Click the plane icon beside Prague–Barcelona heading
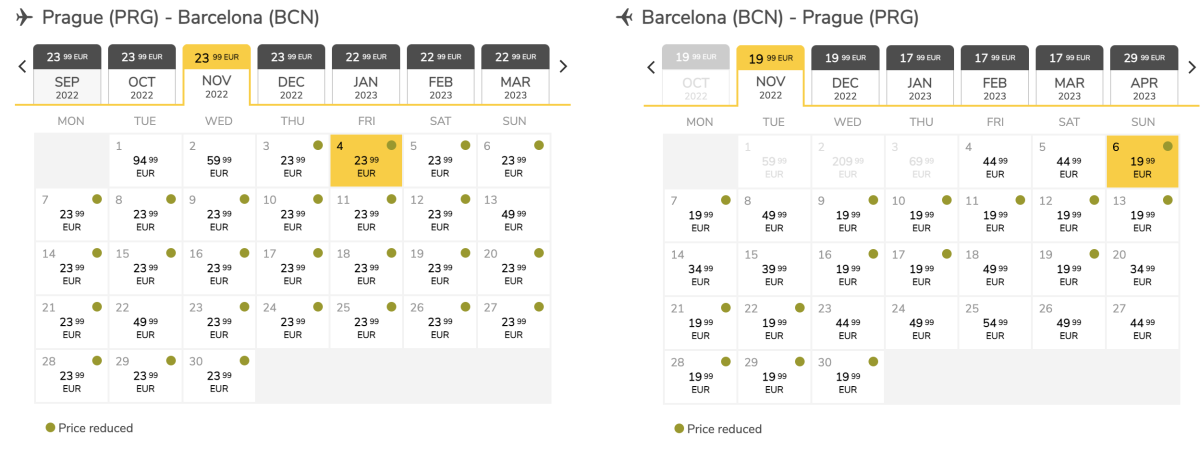1200x450 pixels. point(25,17)
